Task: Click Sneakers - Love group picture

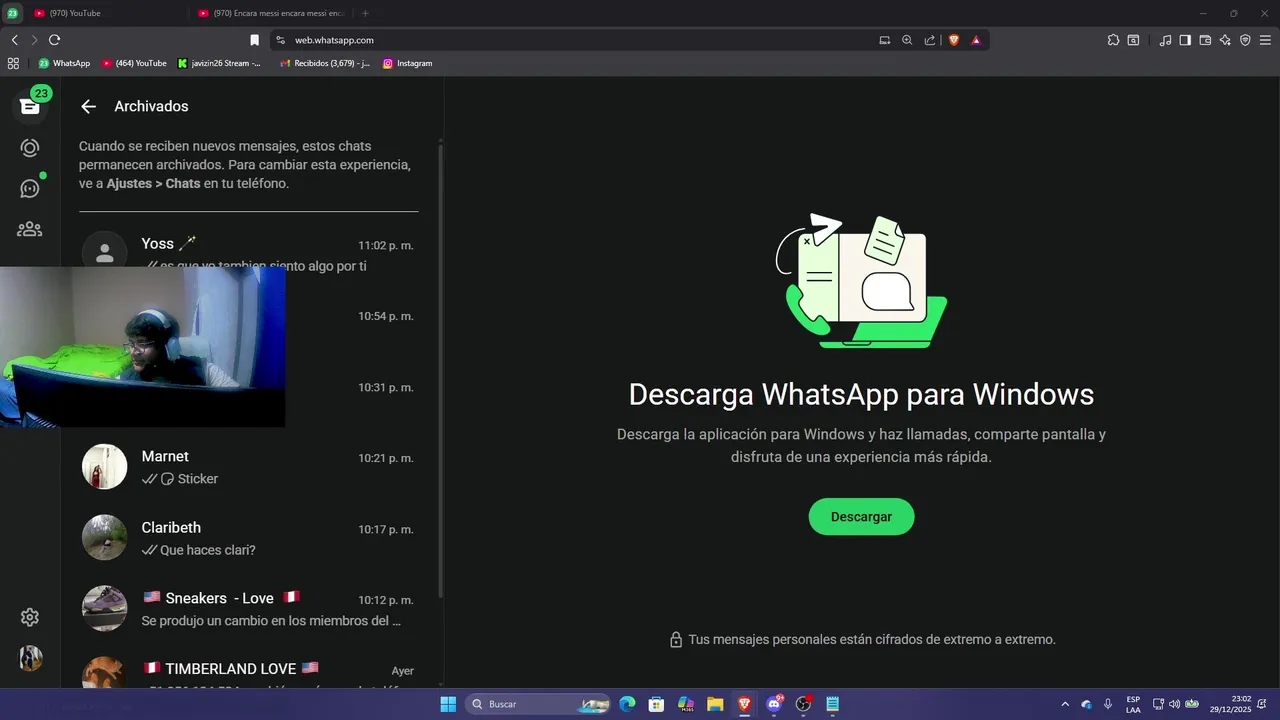Action: tap(104, 609)
